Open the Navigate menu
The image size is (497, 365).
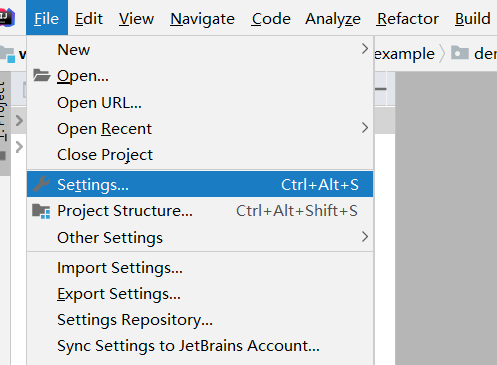point(202,18)
